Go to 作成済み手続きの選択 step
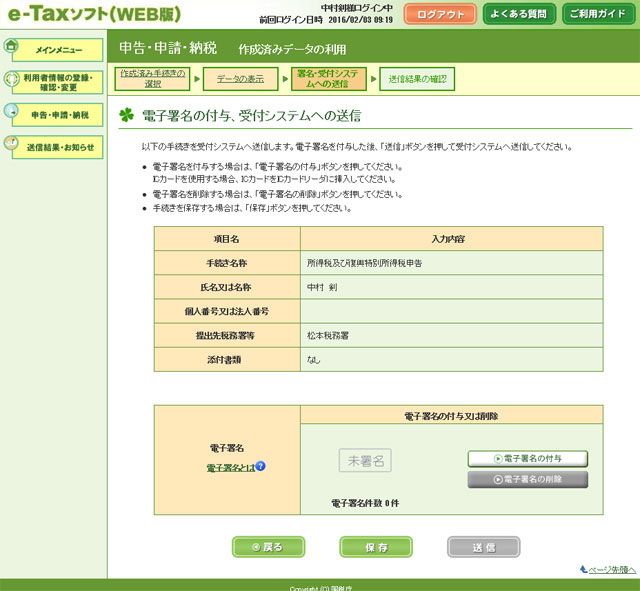The height and width of the screenshot is (591, 640). (x=151, y=78)
